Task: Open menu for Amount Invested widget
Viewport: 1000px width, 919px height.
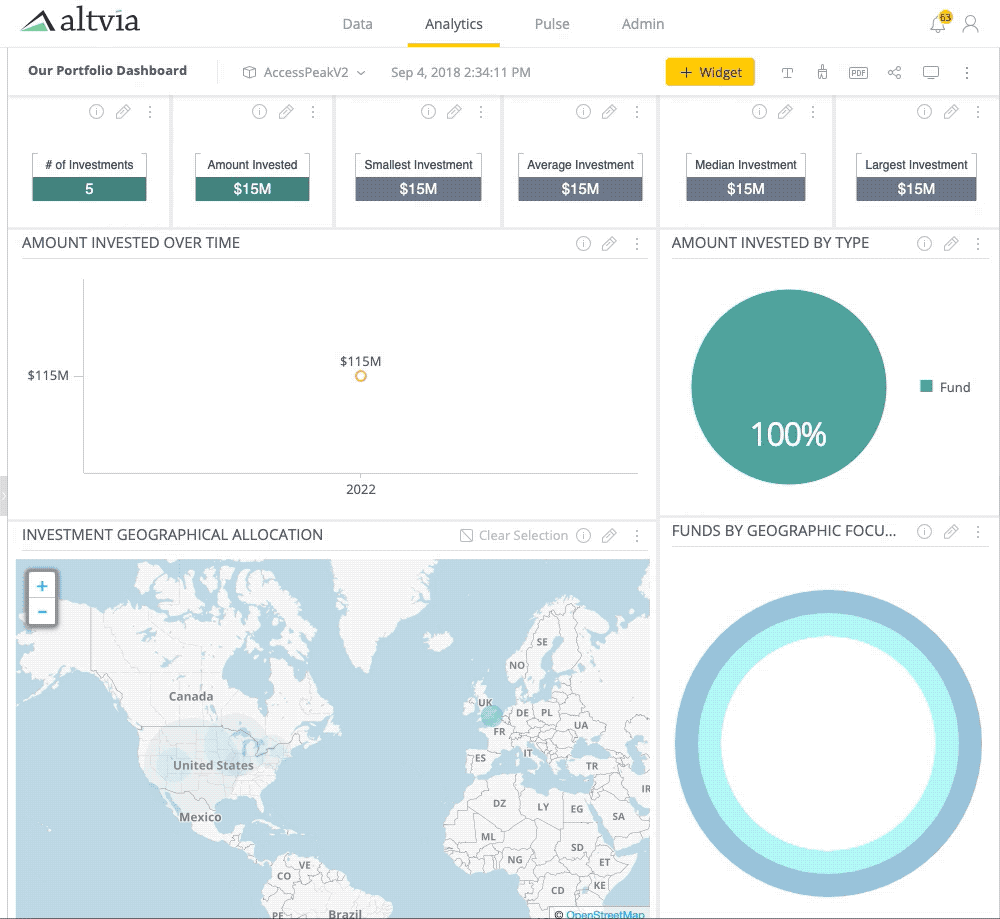Action: tap(313, 112)
